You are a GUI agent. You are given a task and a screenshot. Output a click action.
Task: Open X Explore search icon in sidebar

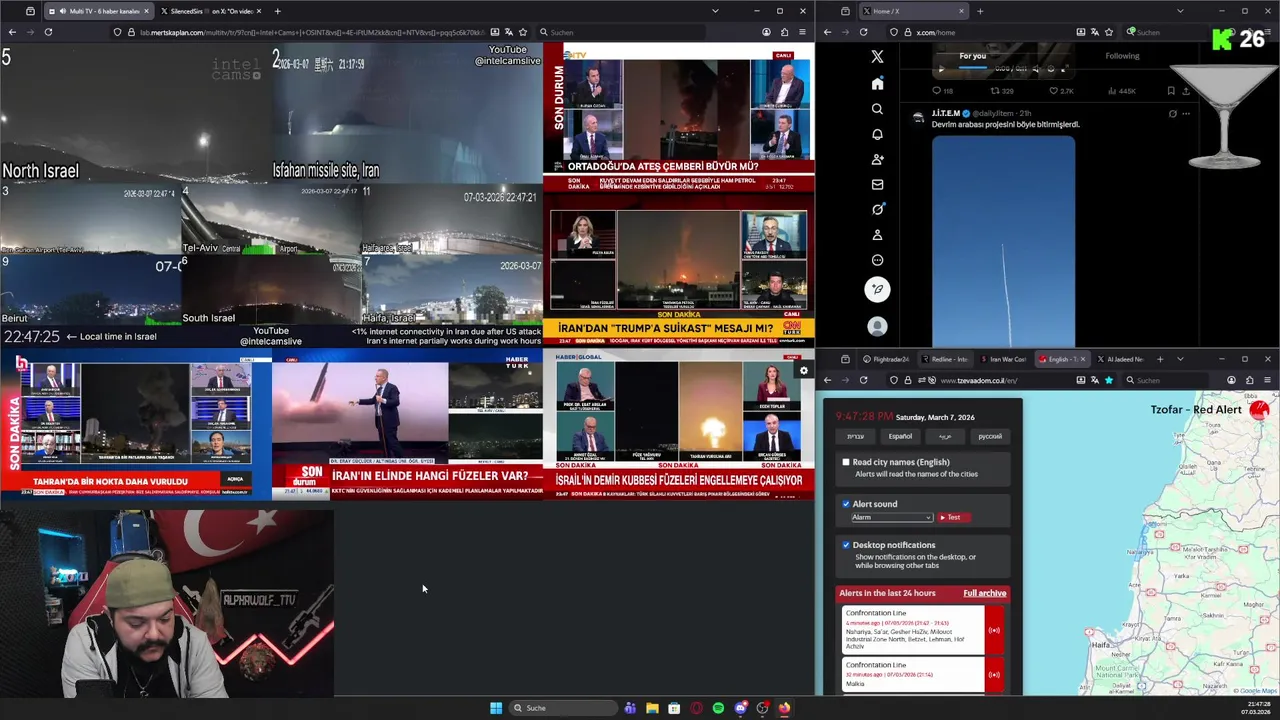(877, 109)
